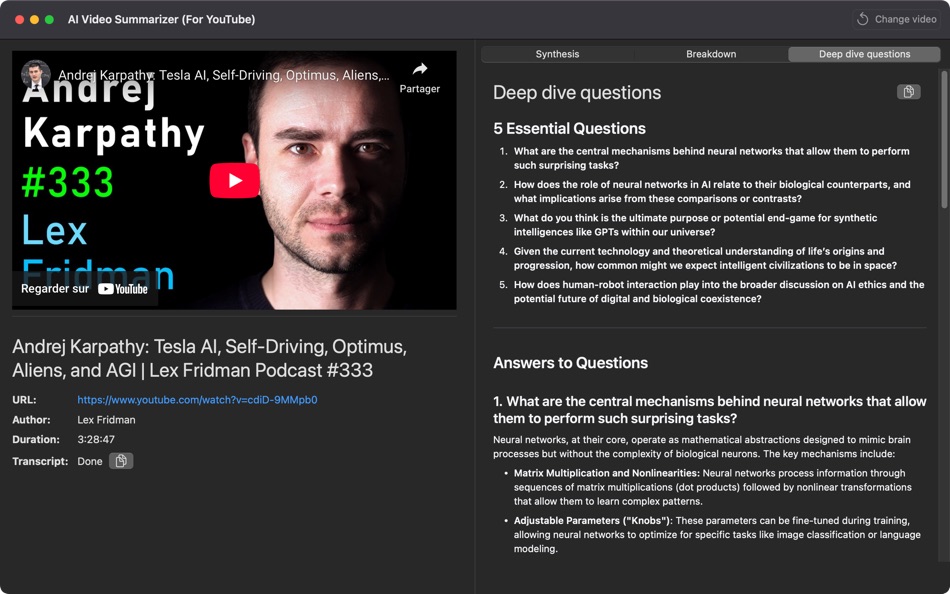Click the Partager share arrow icon

(420, 69)
